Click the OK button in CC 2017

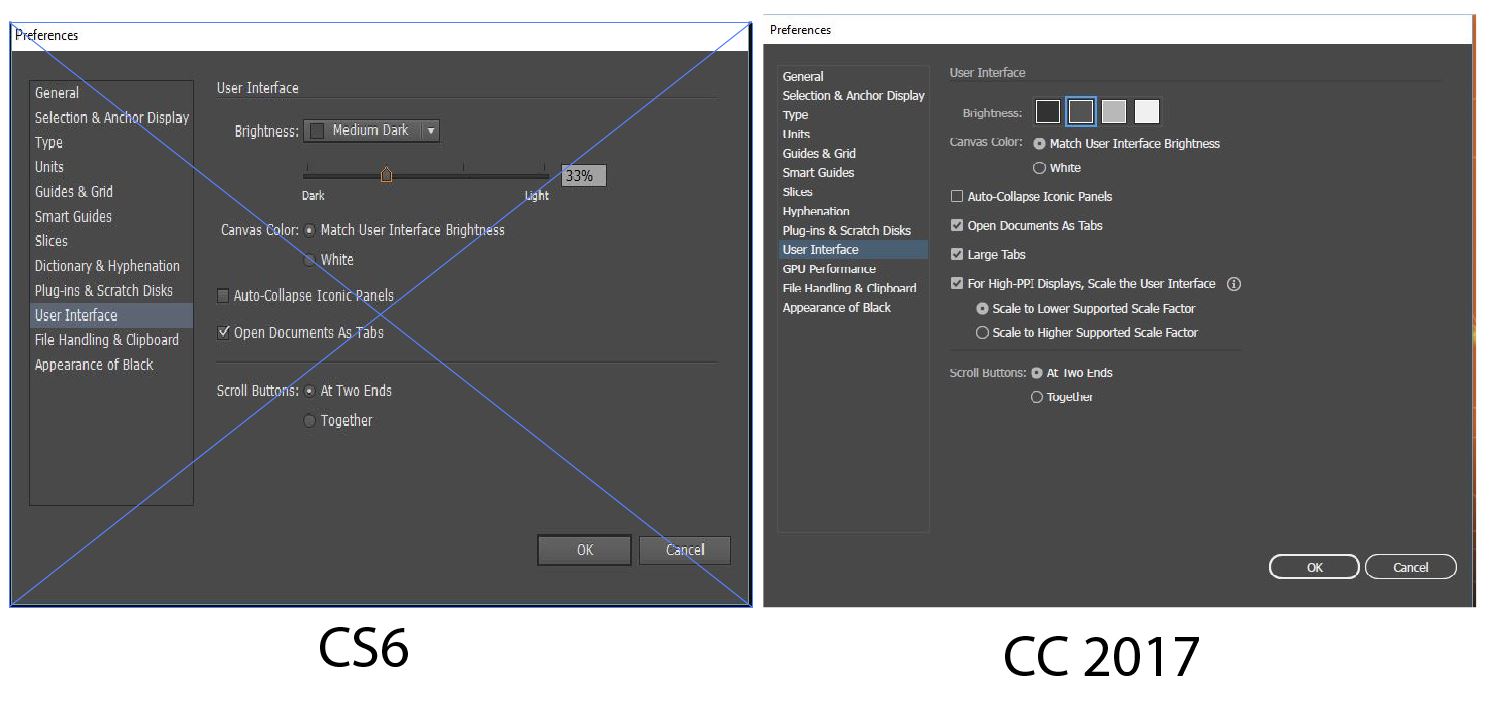point(1314,567)
